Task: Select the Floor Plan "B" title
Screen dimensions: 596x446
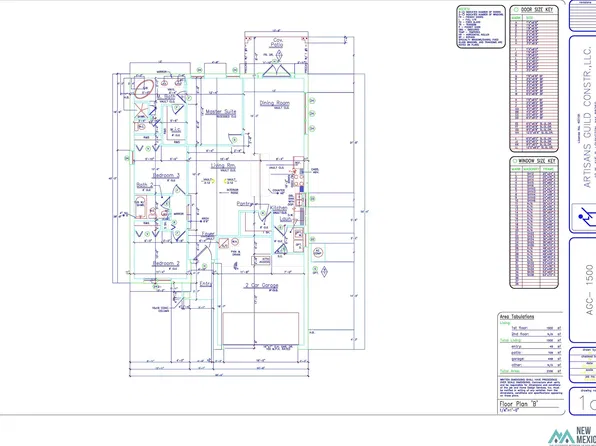Action: [x=518, y=404]
